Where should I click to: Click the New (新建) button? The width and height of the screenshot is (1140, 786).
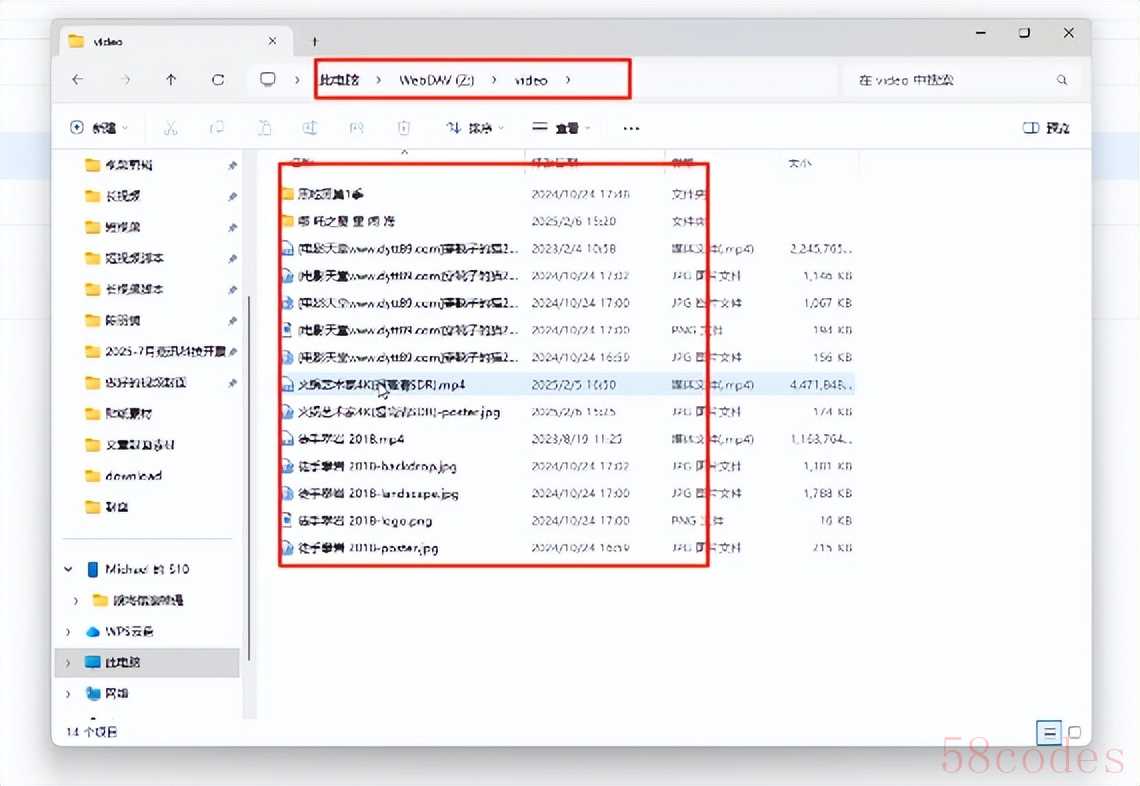pos(99,128)
